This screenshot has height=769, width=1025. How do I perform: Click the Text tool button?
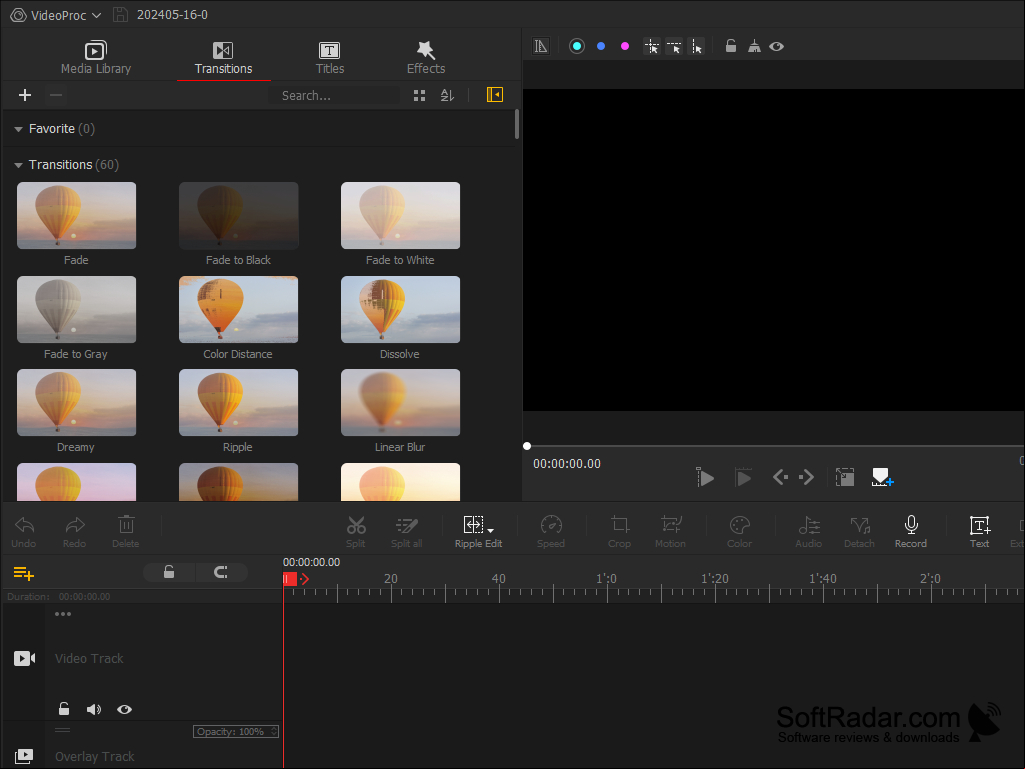tap(979, 532)
